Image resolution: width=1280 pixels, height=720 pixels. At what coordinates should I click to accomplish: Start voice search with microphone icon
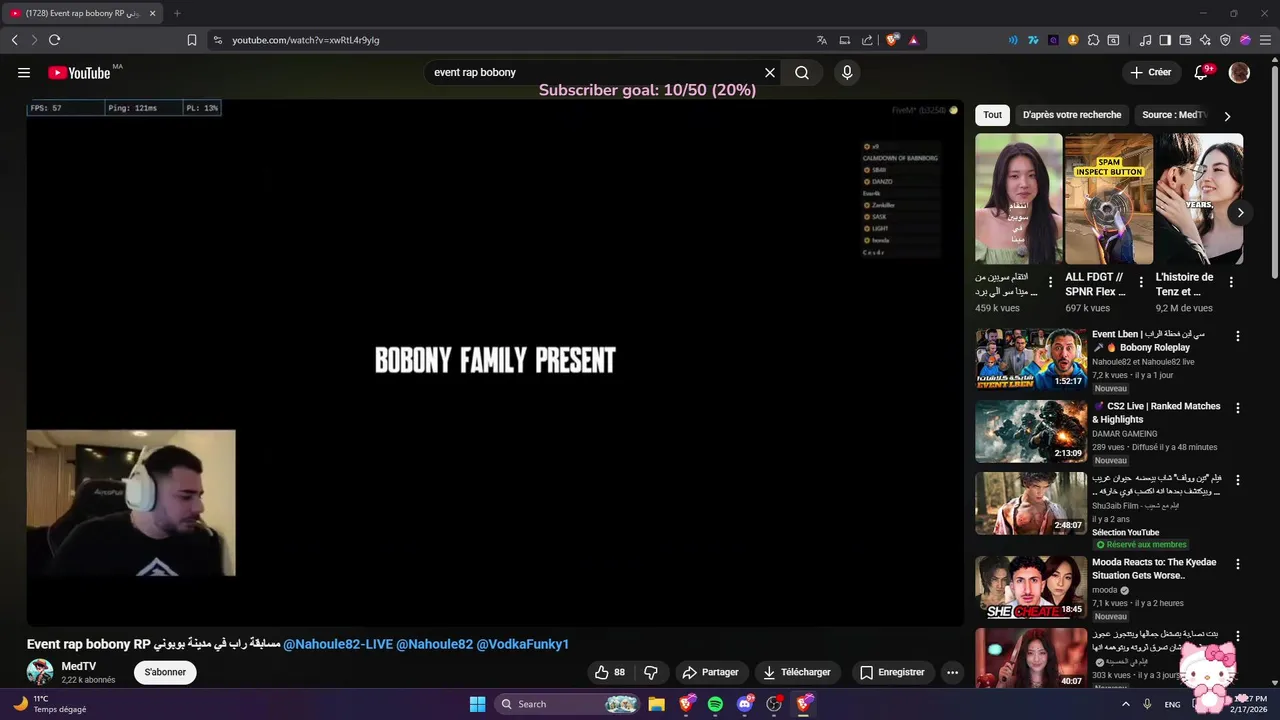[847, 72]
